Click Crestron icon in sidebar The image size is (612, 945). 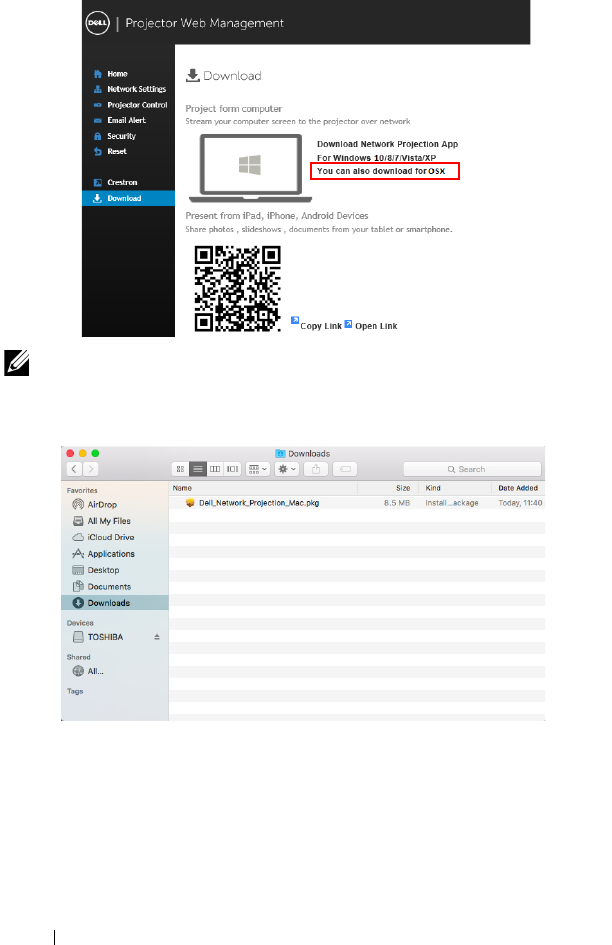tap(98, 183)
